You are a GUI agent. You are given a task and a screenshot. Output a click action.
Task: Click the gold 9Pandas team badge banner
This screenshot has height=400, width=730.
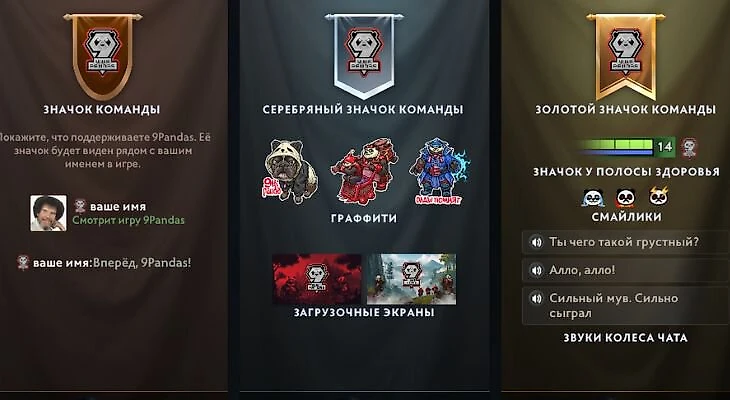tap(626, 56)
